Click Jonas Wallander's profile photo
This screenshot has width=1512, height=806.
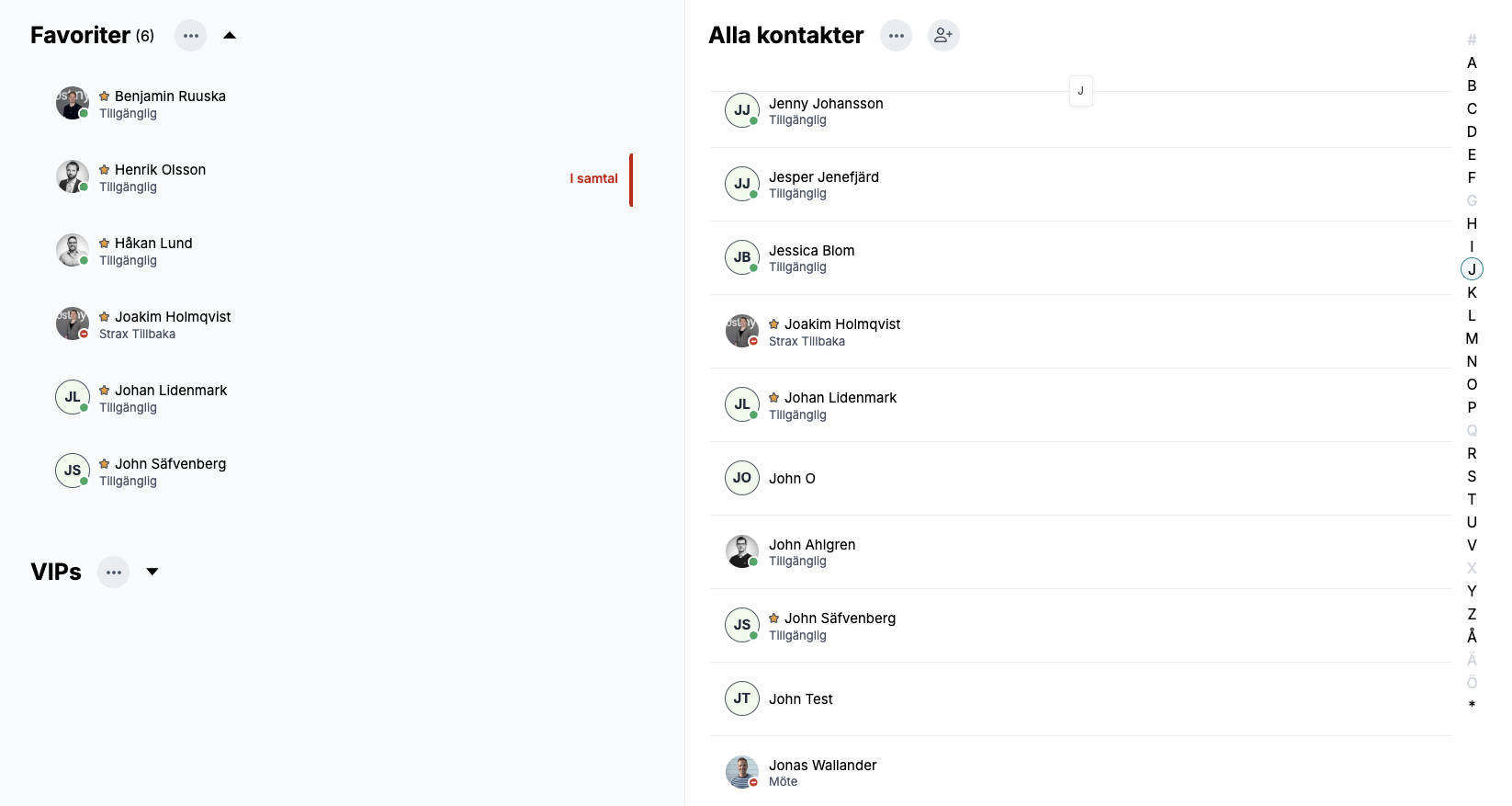(x=741, y=772)
